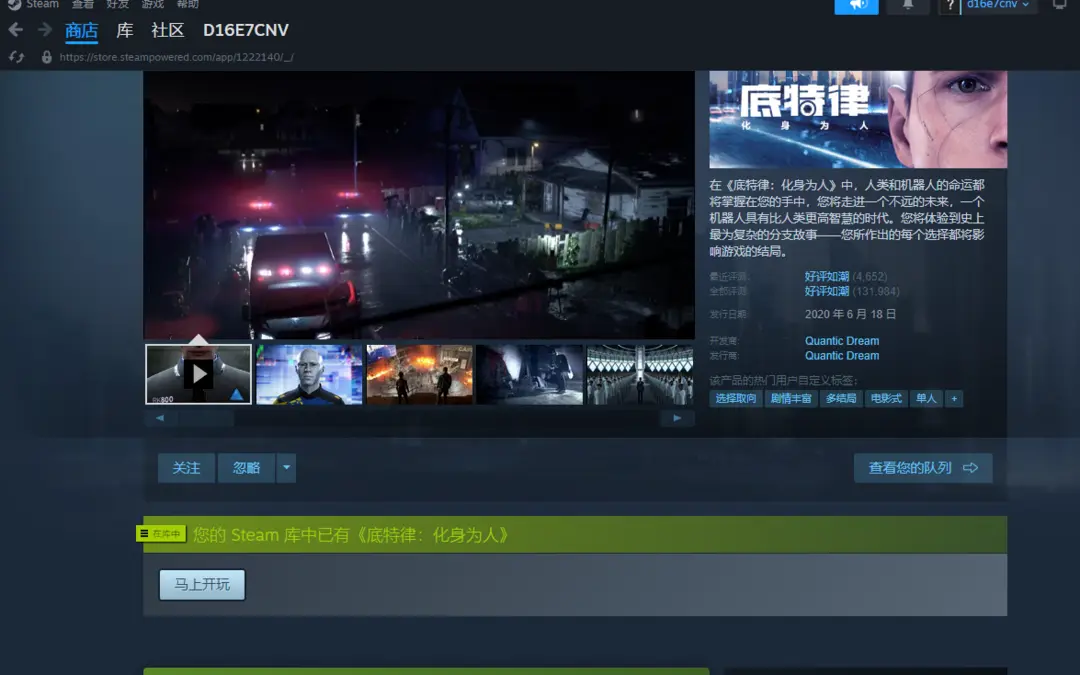
Task: Click the release date 2020 年 6 月 18 日
Action: 851,314
